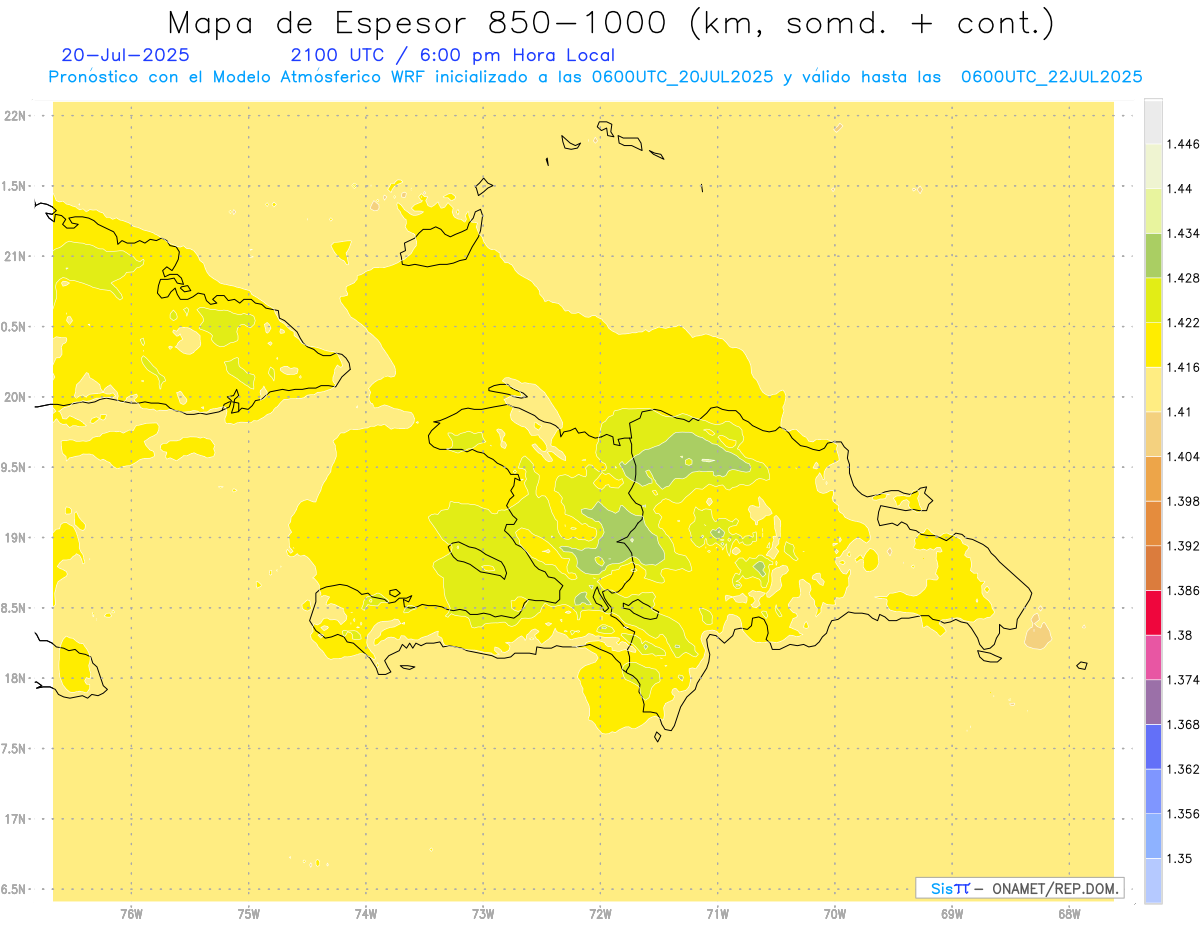Pick the red colorbar segment between 1.38 and 1.386
1200x927 pixels.
tap(1153, 613)
